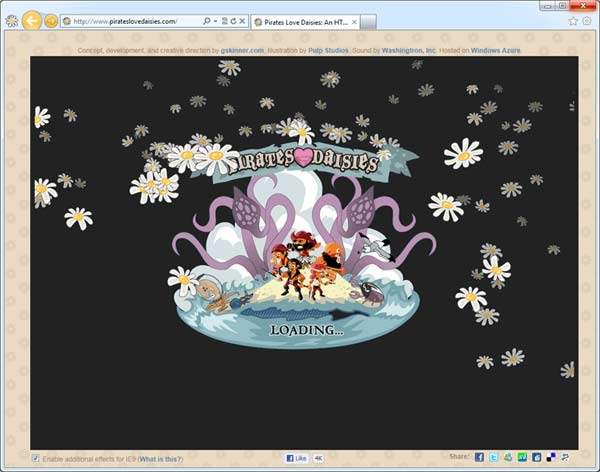
Task: Share on Delicious icon
Action: point(551,457)
